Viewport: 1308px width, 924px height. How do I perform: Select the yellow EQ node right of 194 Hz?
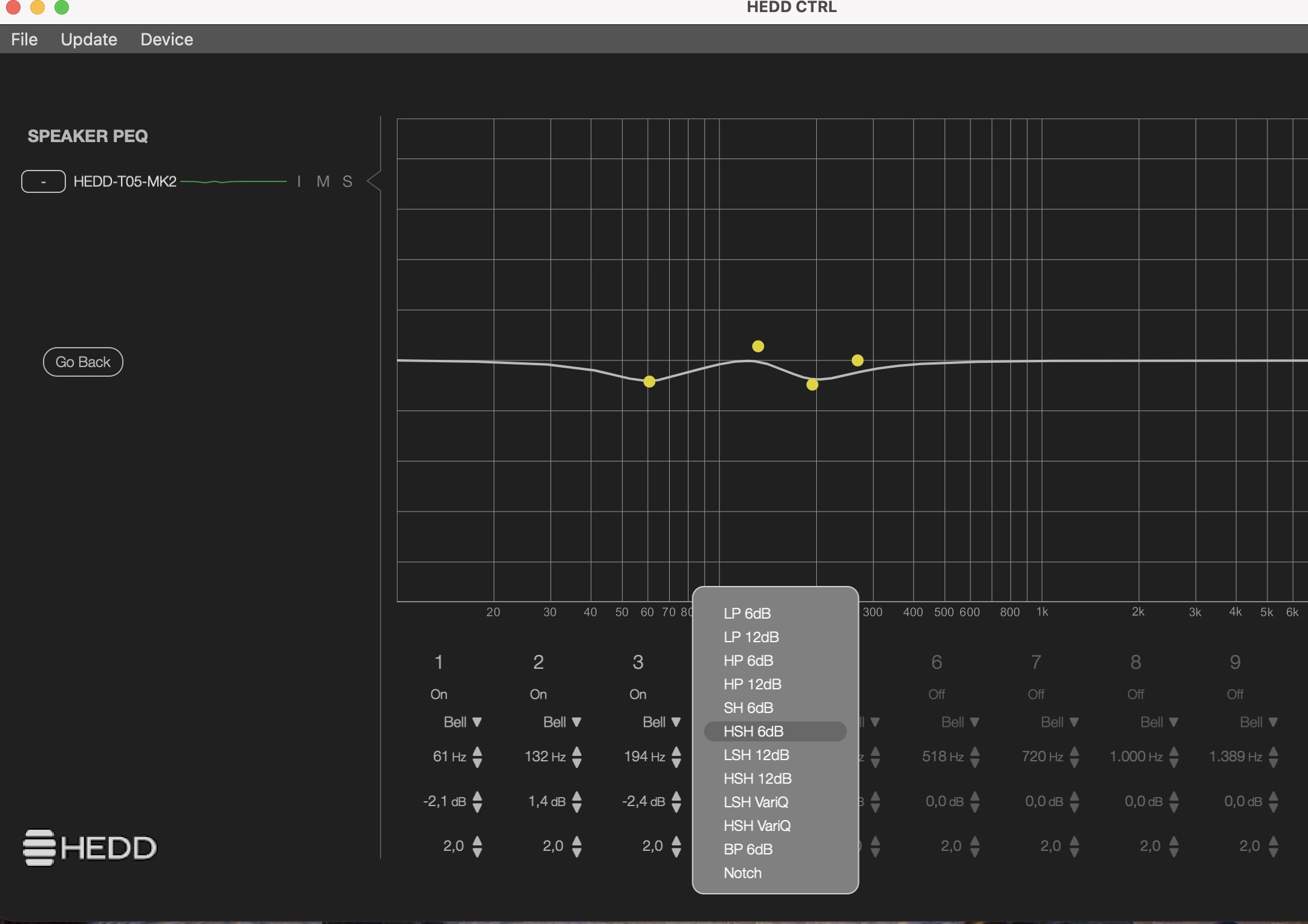pyautogui.click(x=857, y=360)
